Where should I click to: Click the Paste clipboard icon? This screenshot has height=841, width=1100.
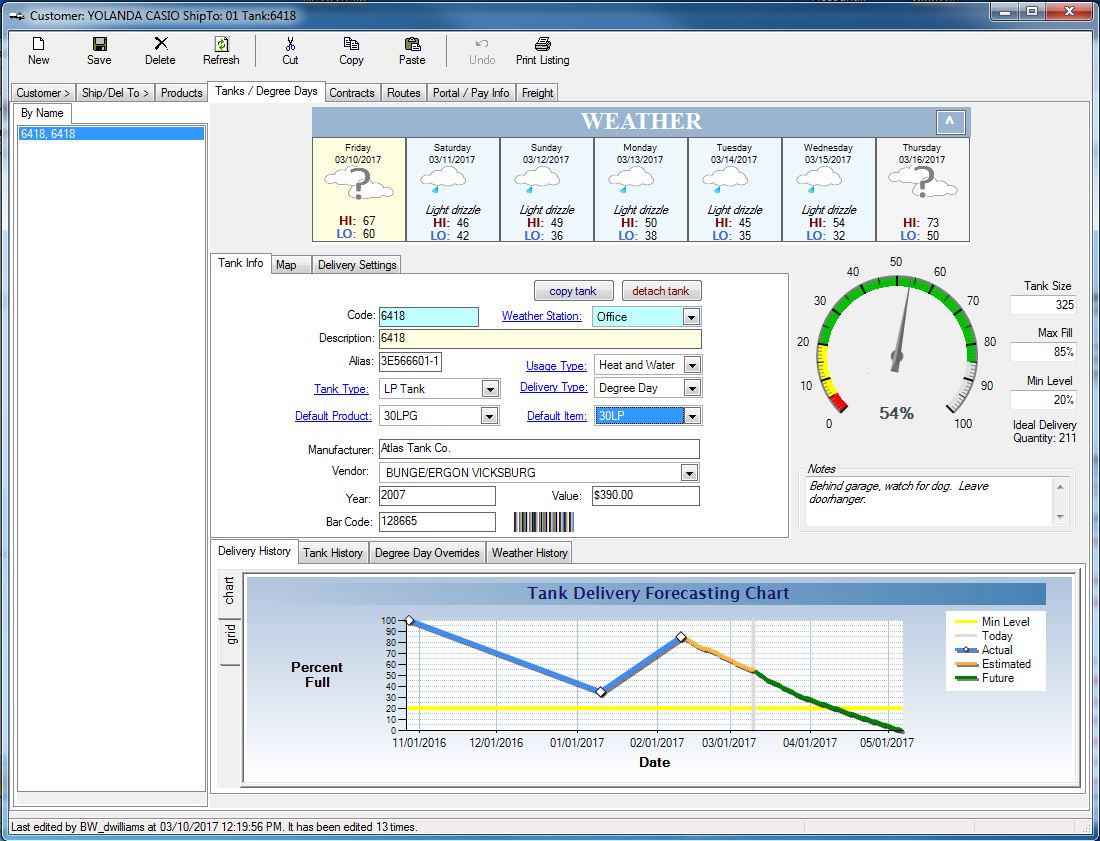[412, 44]
